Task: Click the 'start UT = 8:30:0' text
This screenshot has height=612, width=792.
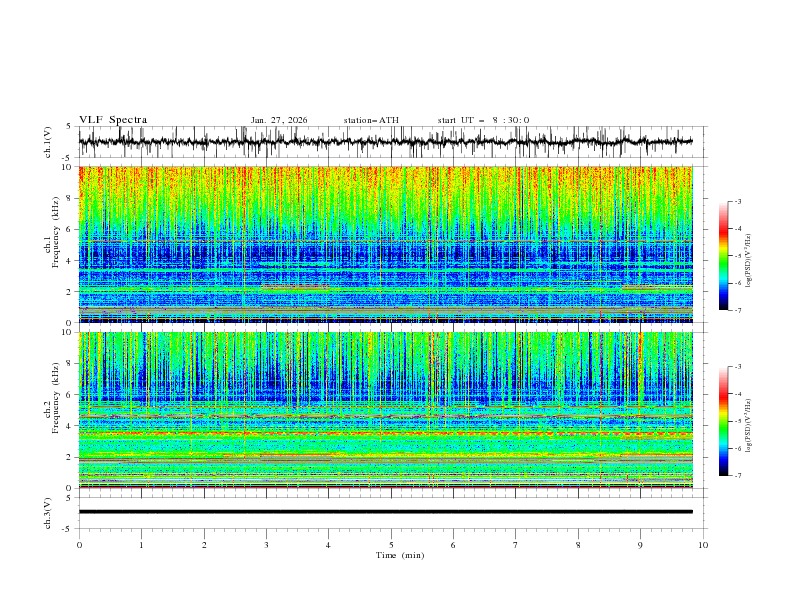Action: [483, 120]
